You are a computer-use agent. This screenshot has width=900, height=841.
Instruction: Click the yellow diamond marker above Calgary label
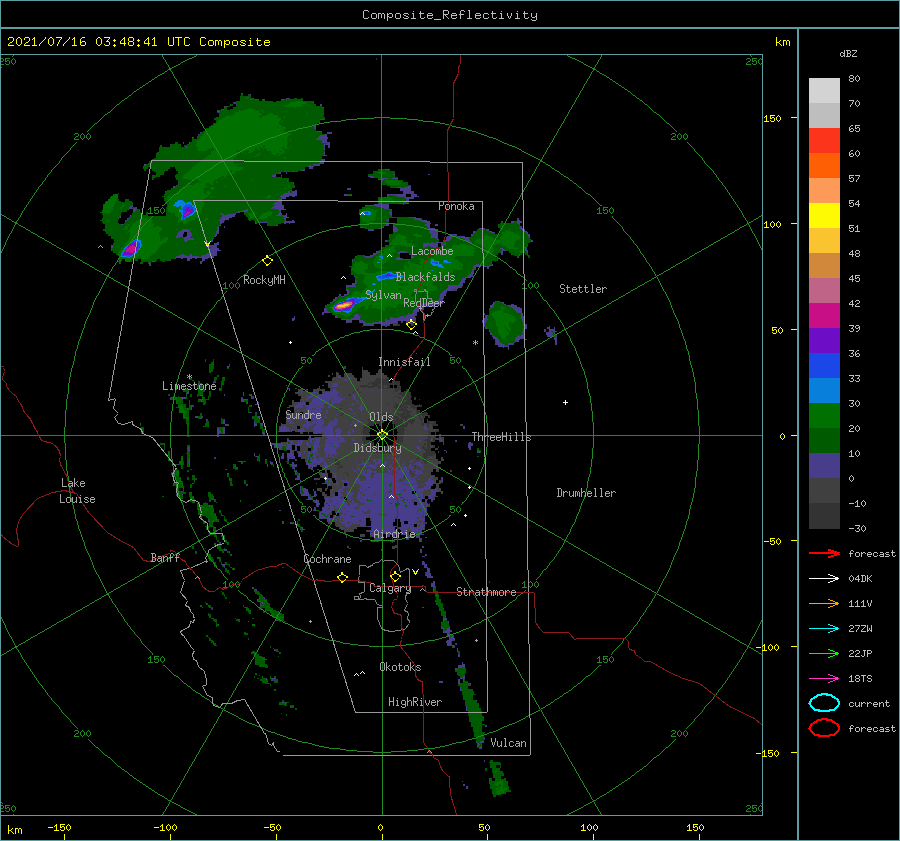(395, 576)
